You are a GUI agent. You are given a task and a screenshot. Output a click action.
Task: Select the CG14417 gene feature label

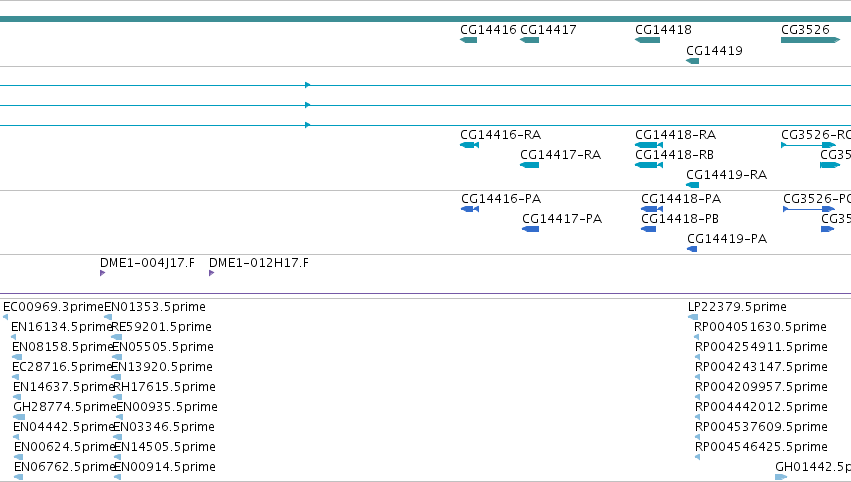[x=548, y=30]
